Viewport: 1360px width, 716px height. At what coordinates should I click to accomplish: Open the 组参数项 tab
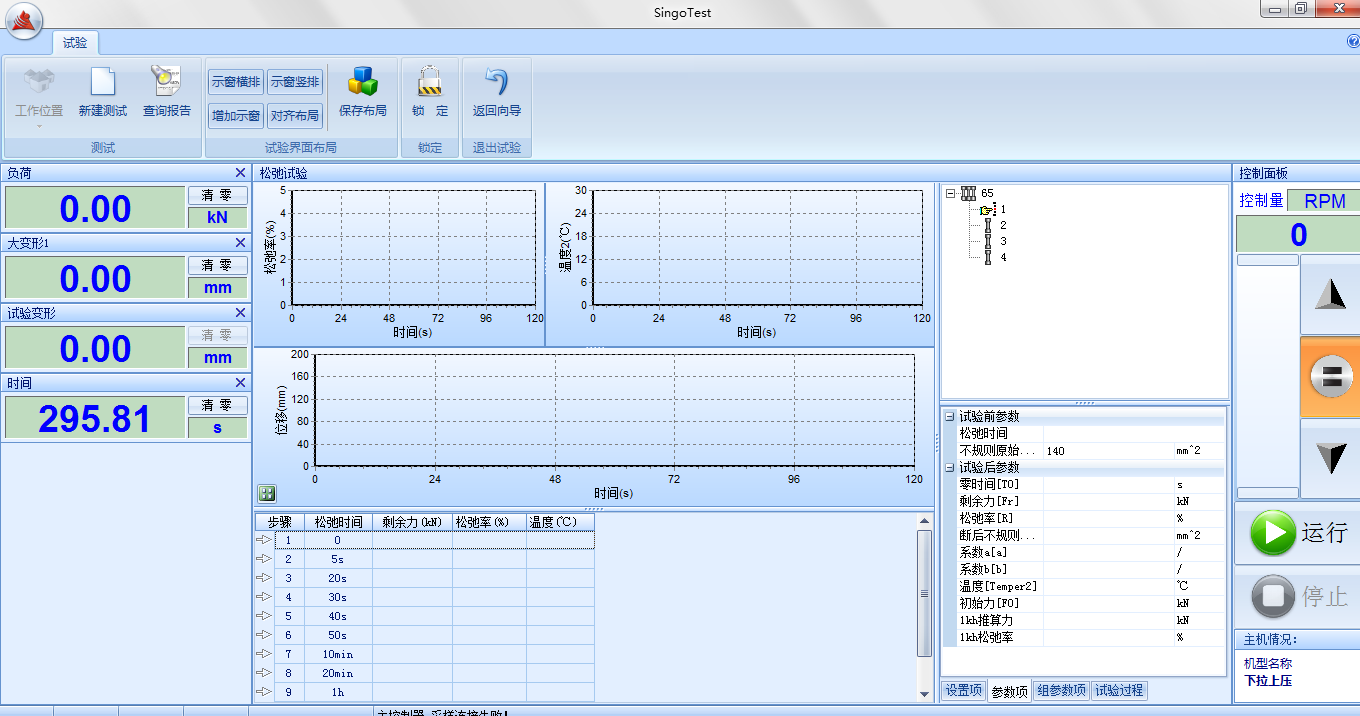click(x=1061, y=690)
